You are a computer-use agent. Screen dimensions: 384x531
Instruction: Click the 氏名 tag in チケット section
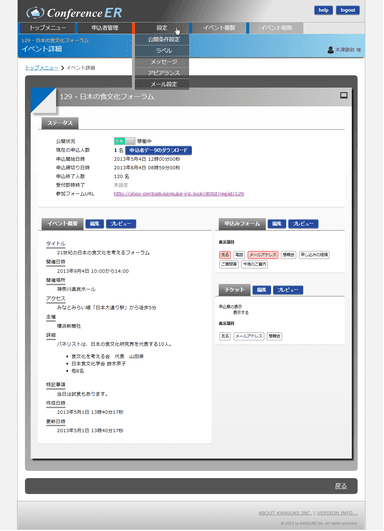[x=225, y=336]
